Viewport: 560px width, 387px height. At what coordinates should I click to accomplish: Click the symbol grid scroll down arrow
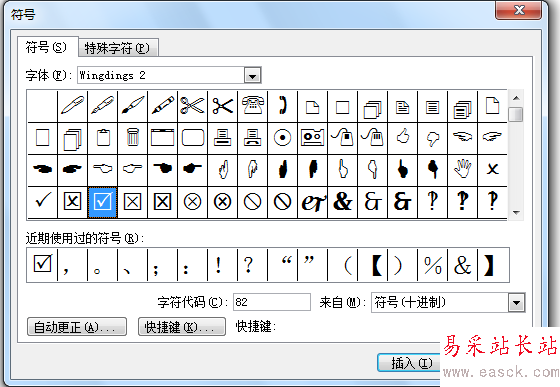516,212
